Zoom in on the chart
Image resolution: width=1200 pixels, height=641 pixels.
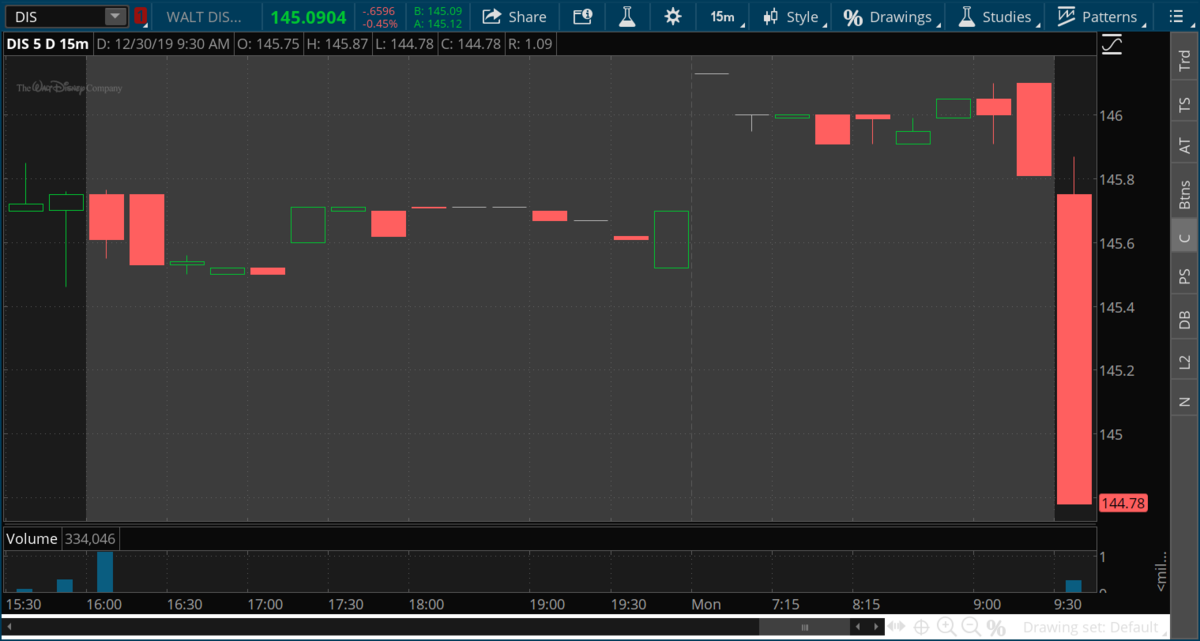click(946, 628)
